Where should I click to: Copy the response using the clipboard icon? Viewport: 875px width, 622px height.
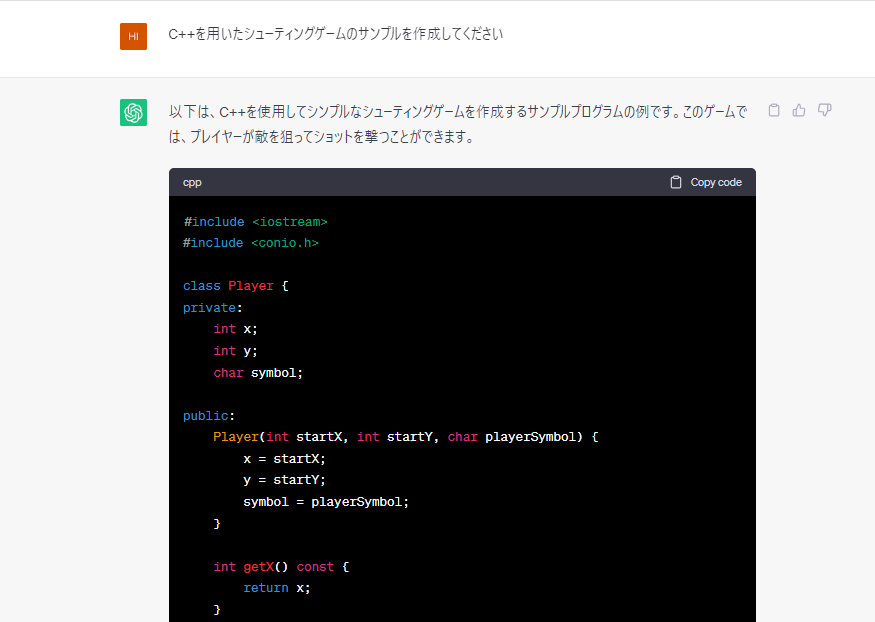click(774, 110)
